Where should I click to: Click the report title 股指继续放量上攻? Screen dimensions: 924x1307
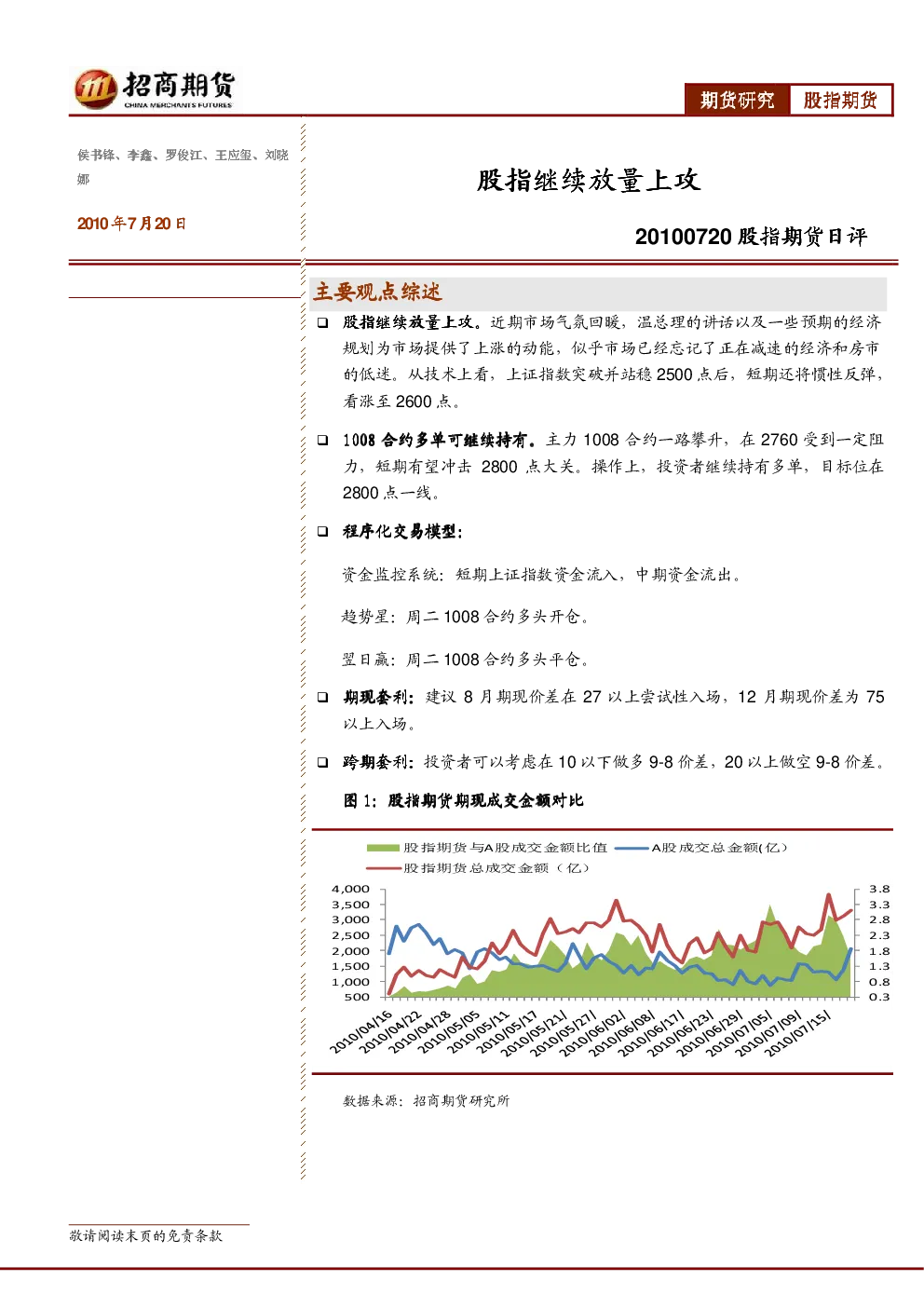[x=588, y=180]
